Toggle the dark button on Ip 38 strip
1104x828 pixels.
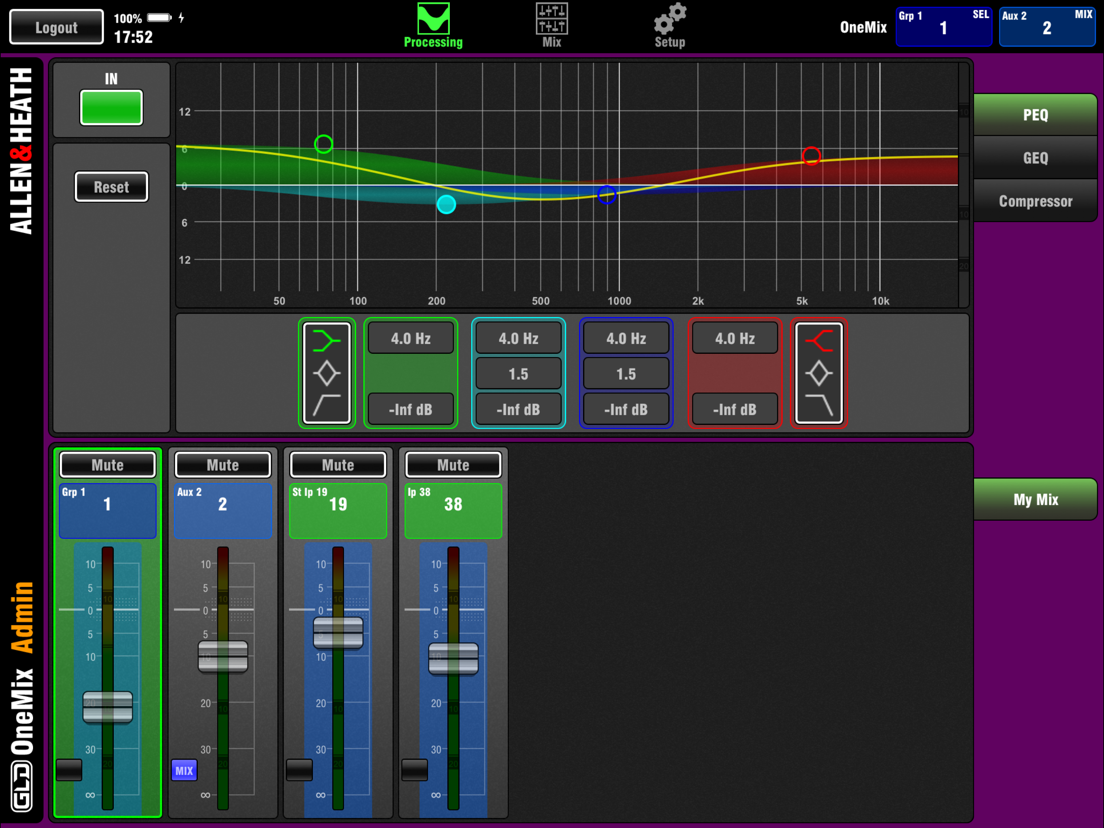(x=414, y=770)
